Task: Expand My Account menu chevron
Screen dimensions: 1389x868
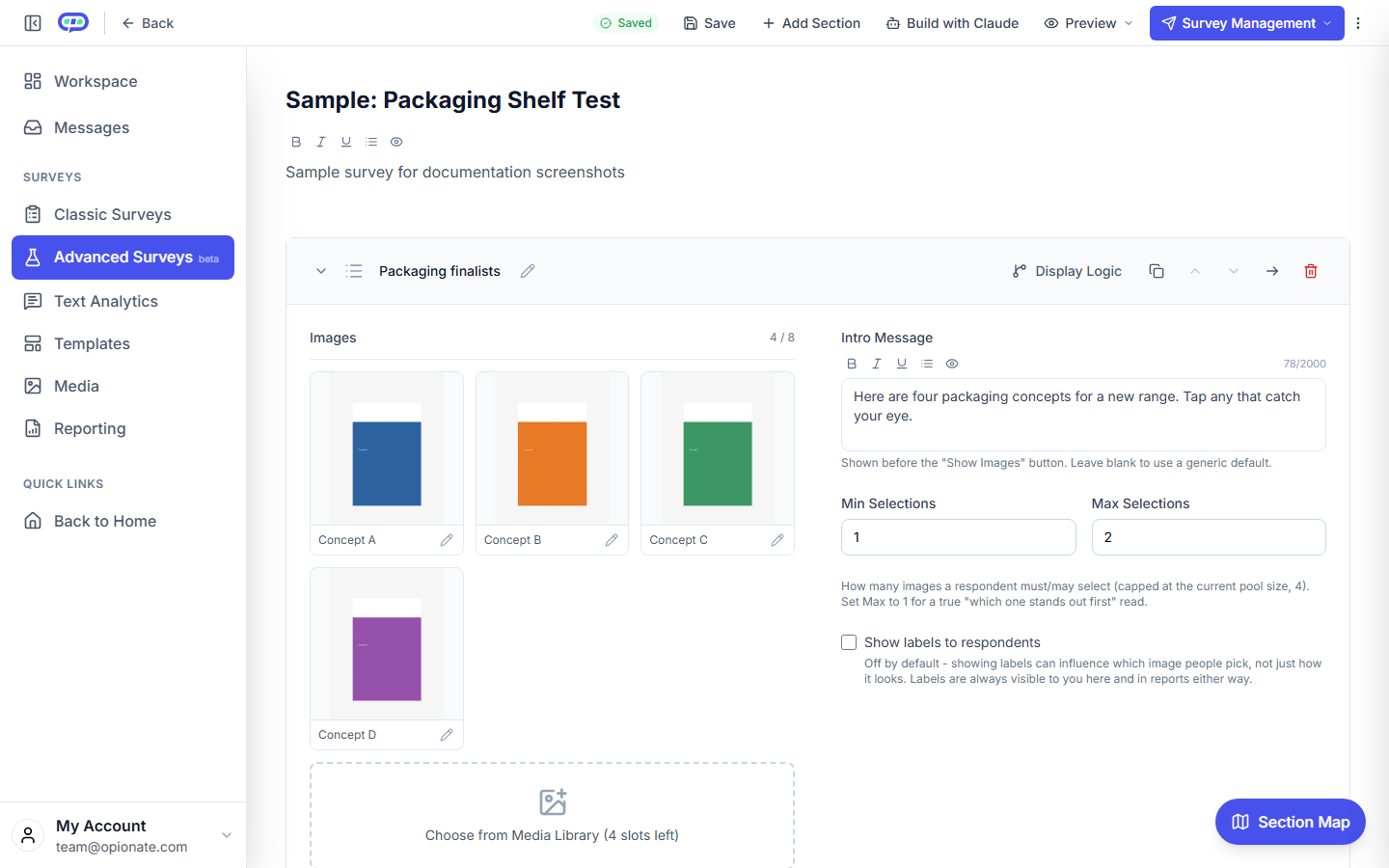Action: tap(227, 835)
